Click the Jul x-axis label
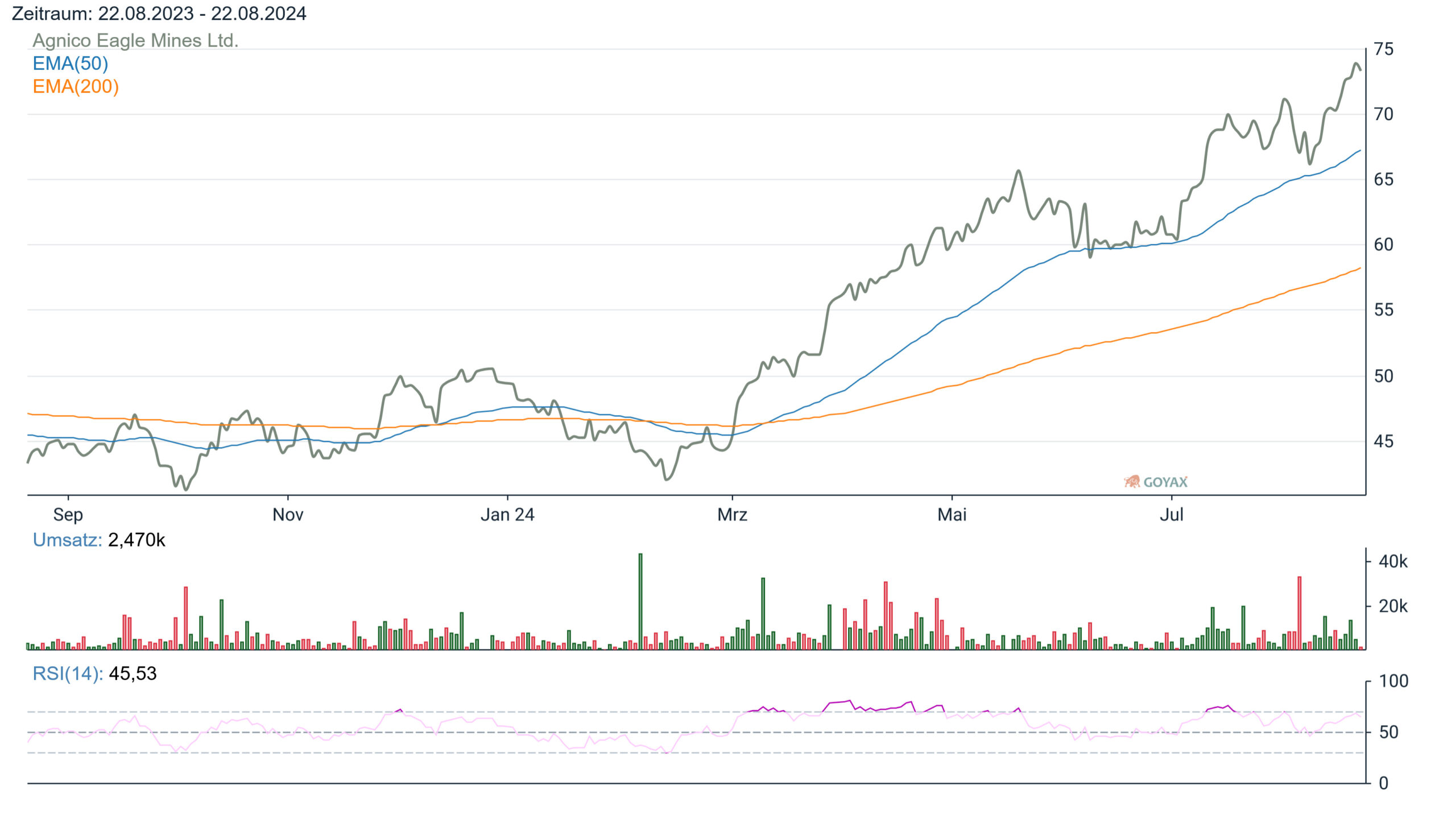The image size is (1456, 832). 1172,515
